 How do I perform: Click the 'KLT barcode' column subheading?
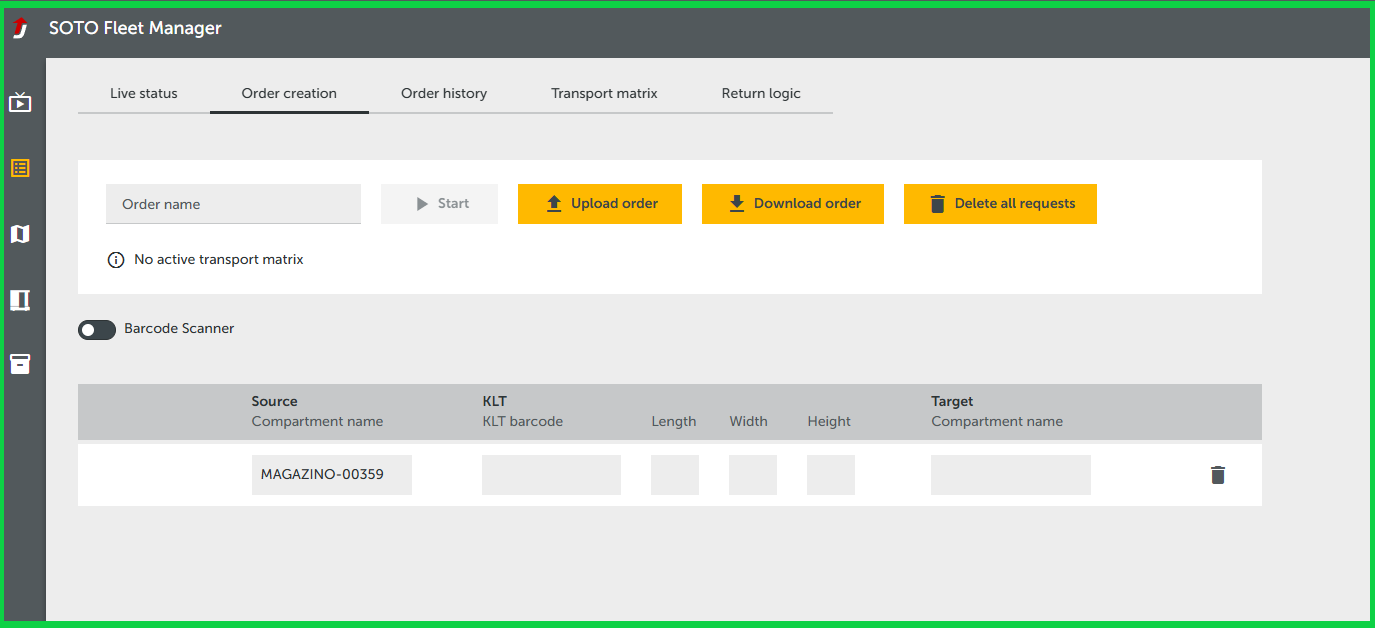[523, 422]
